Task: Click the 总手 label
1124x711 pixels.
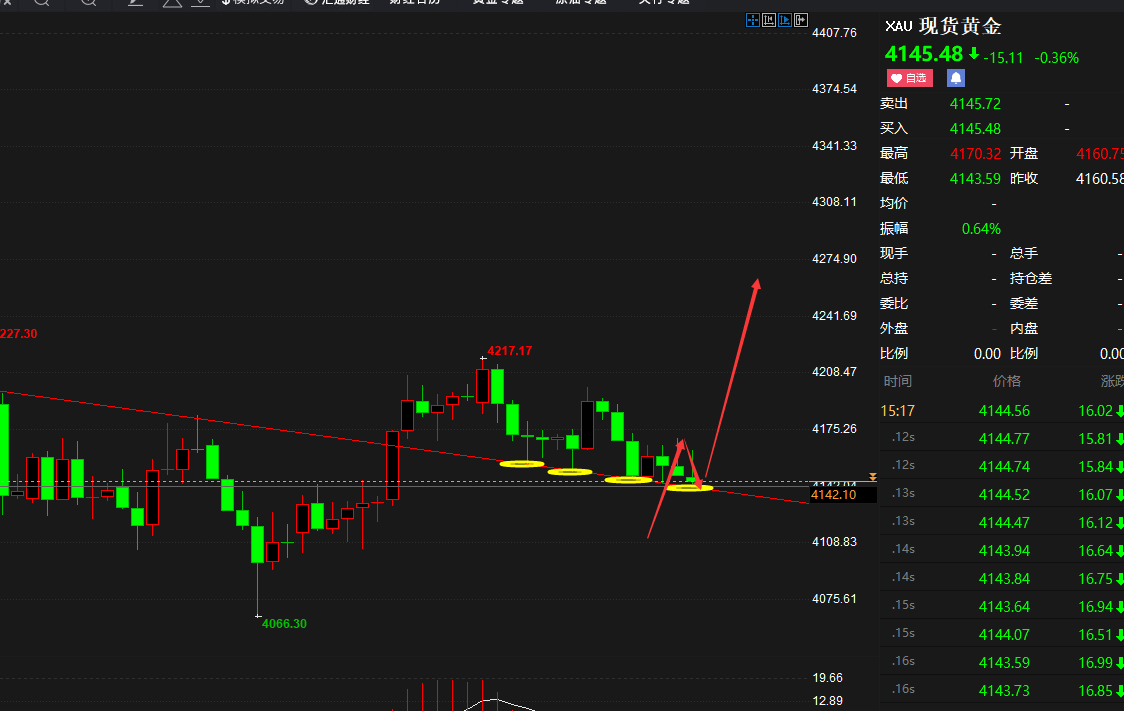Action: click(x=1024, y=253)
